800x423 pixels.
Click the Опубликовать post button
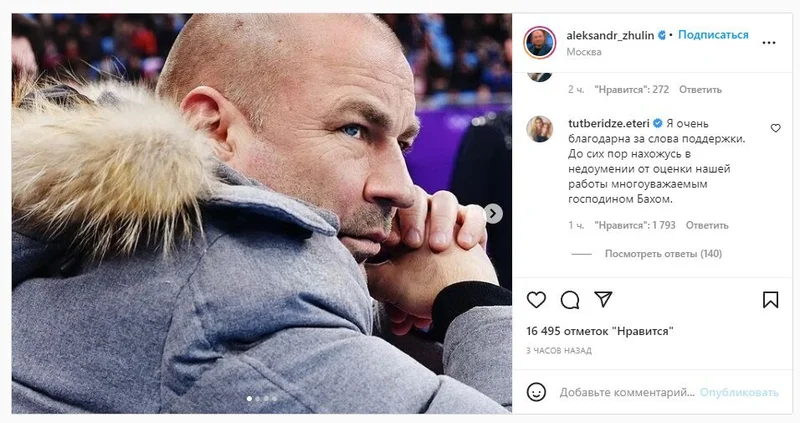(x=739, y=392)
